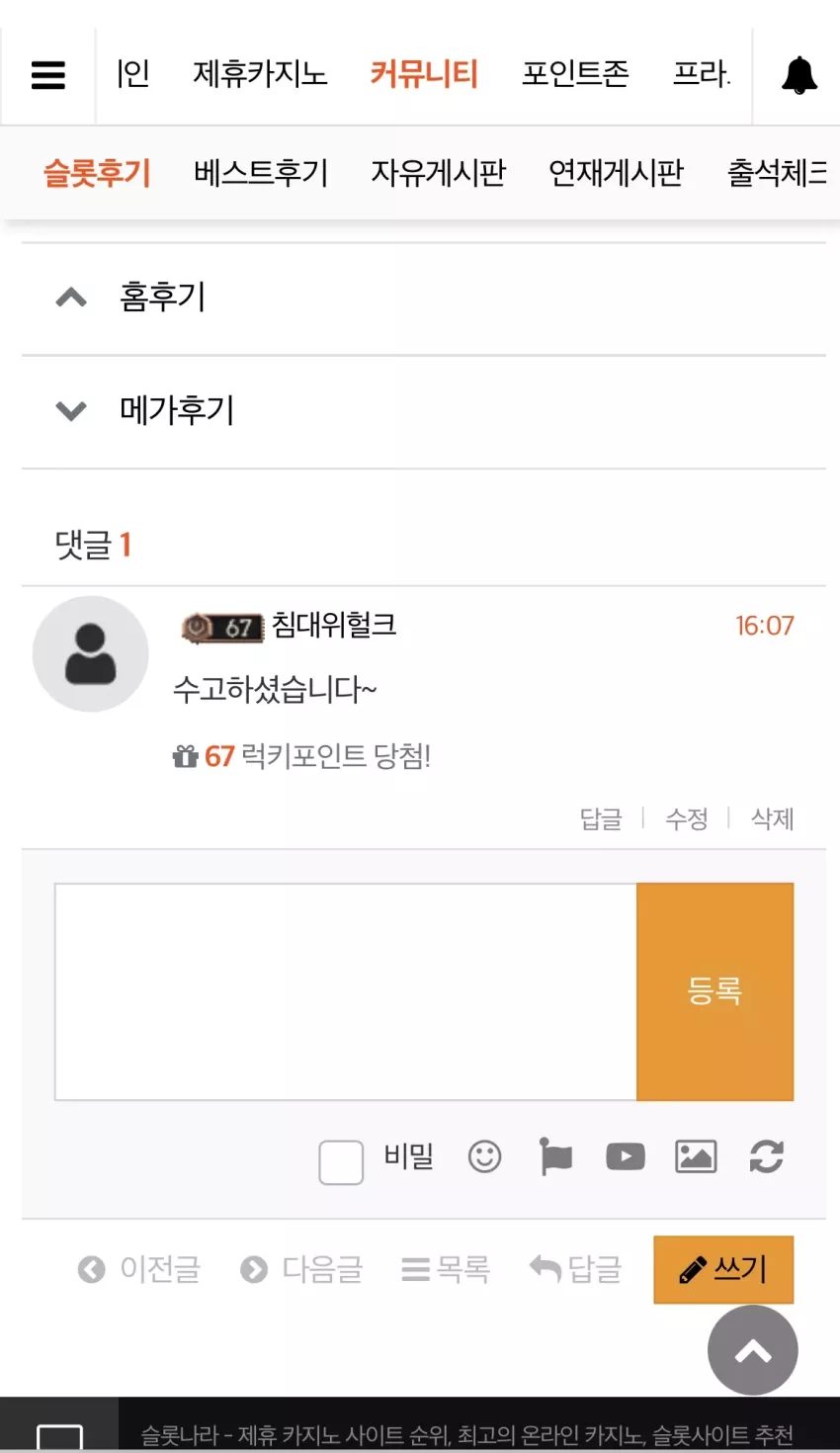Switch to the 베스트후기 tab
Image resolution: width=840 pixels, height=1453 pixels.
[x=261, y=173]
